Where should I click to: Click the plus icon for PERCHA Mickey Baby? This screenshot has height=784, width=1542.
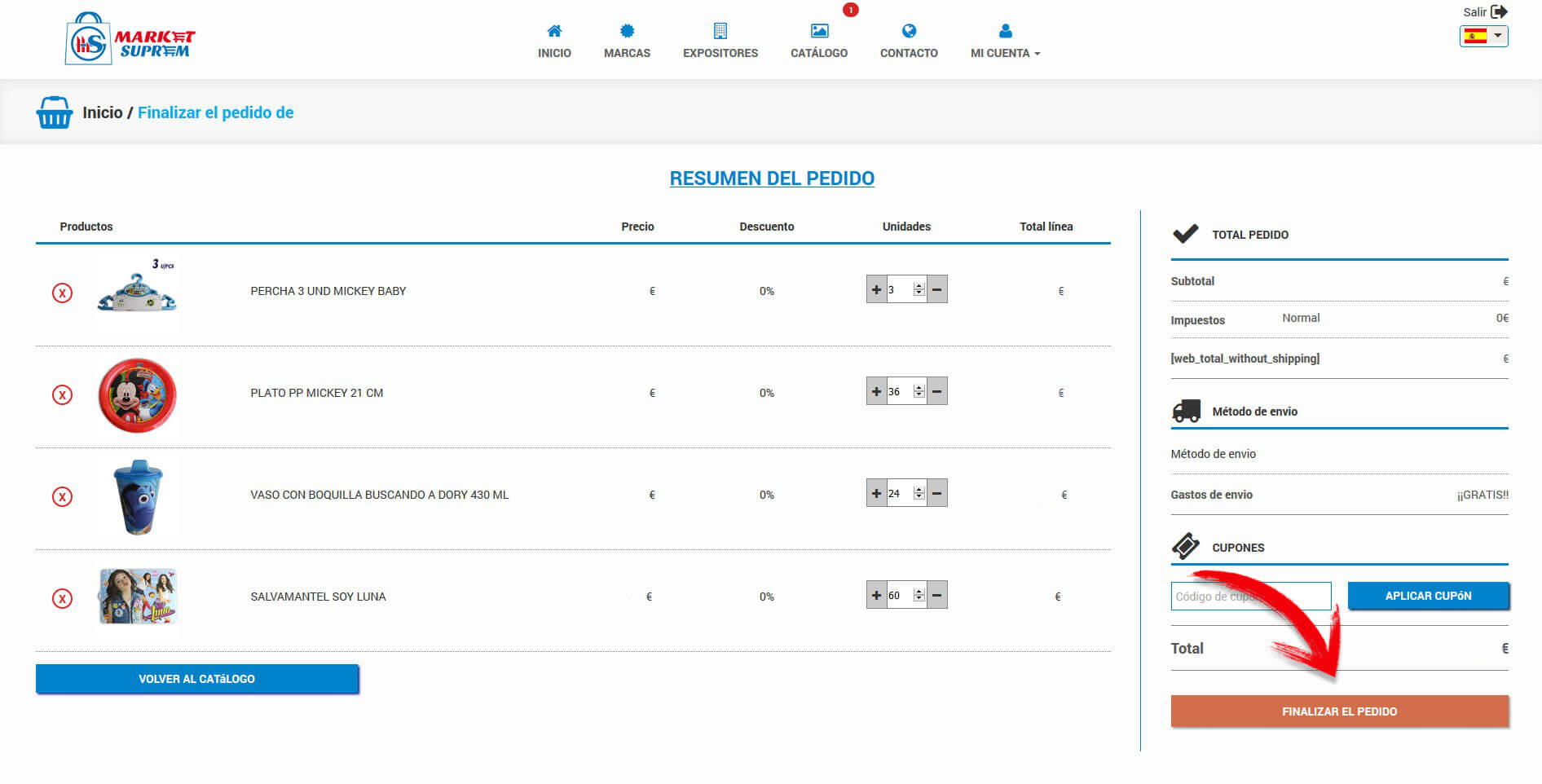876,289
